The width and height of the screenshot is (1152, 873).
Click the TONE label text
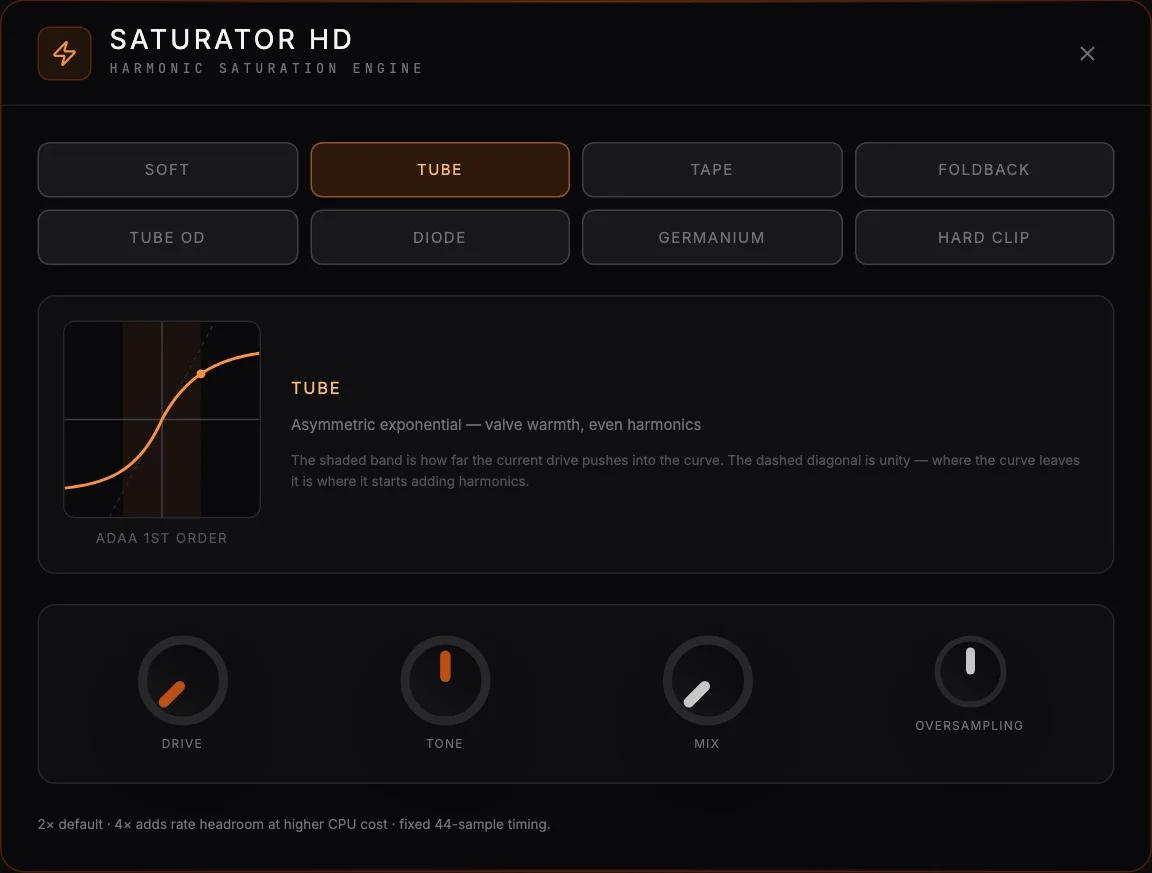[x=444, y=744]
